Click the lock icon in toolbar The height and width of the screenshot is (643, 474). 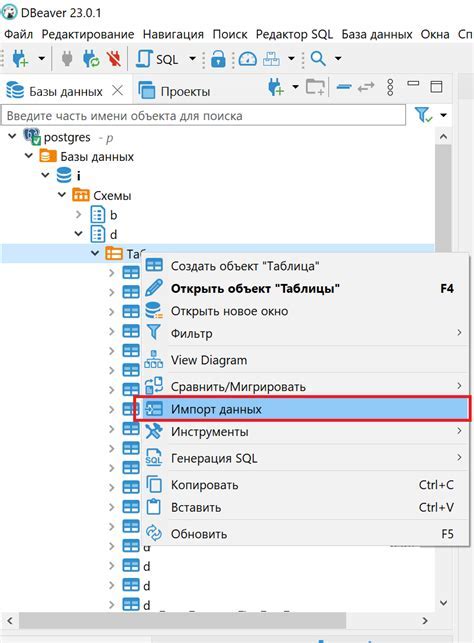[x=218, y=59]
